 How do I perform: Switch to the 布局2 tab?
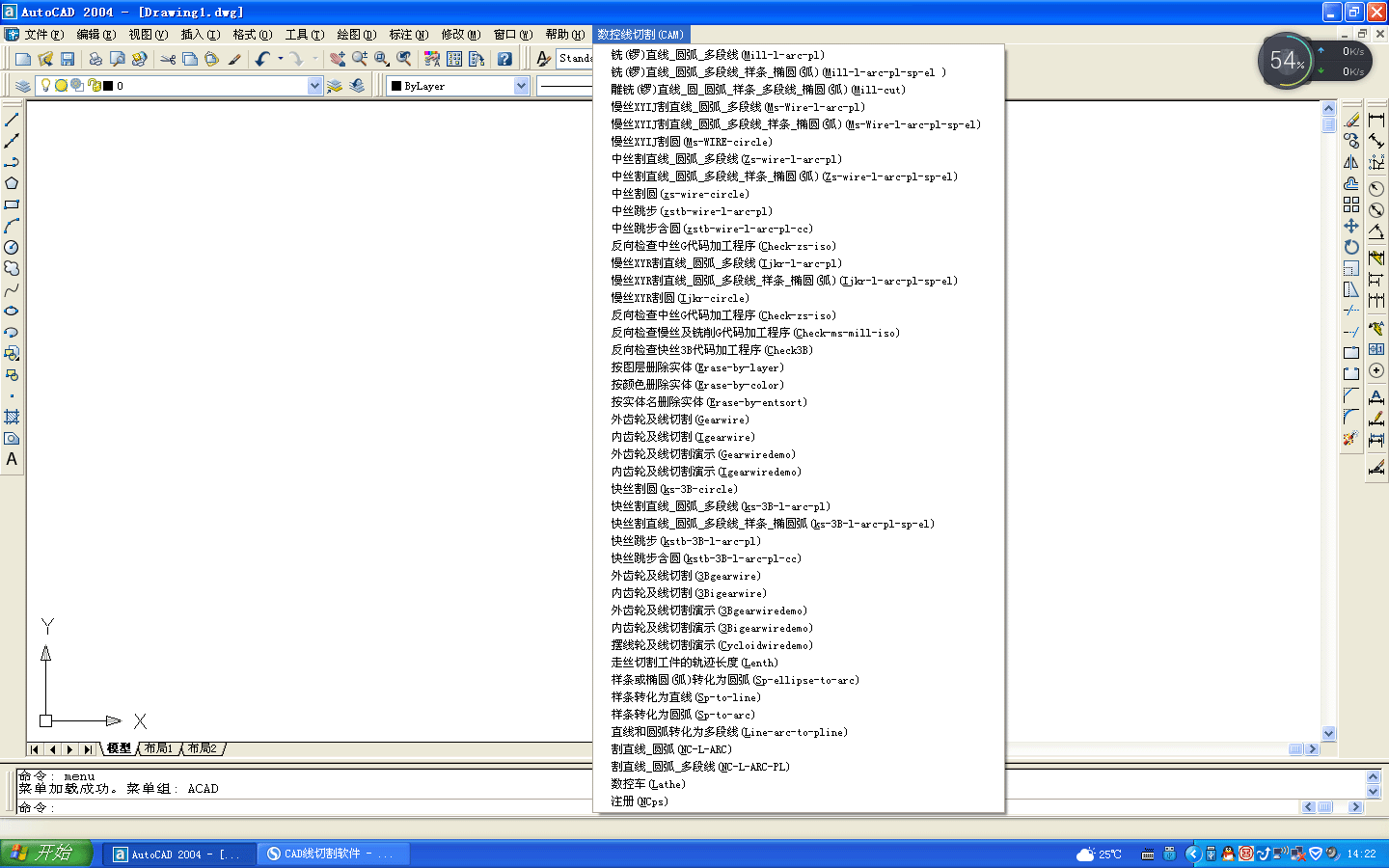201,748
